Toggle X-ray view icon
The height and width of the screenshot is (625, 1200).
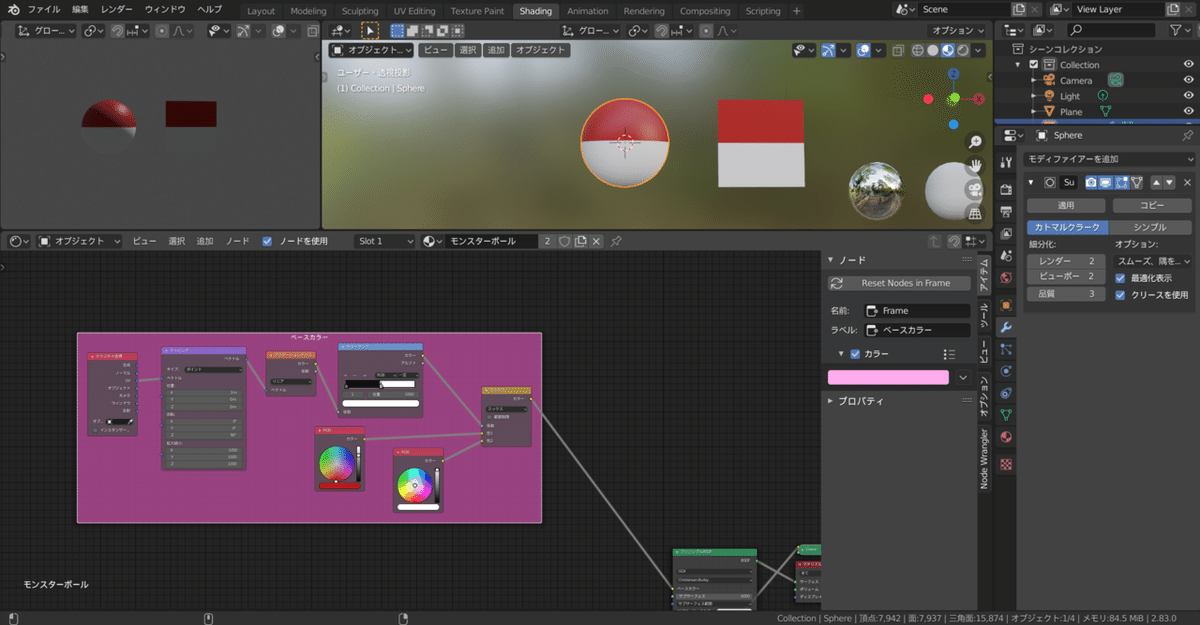[x=898, y=50]
